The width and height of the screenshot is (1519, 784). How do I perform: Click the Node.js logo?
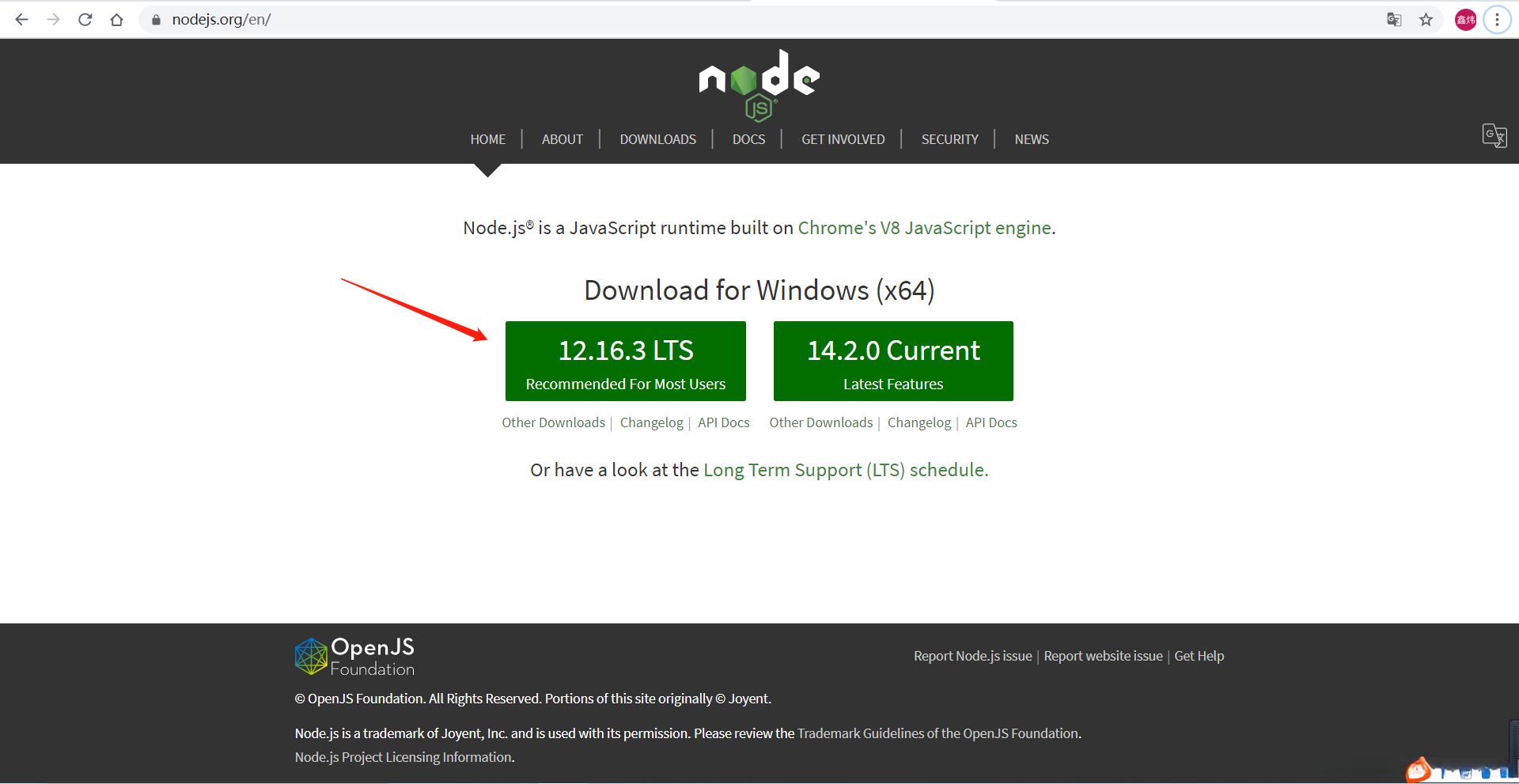pos(759,85)
